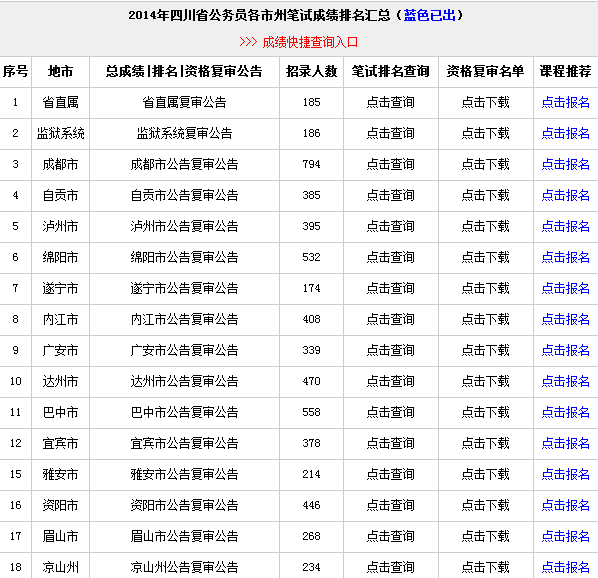Click 点击查询 in the 成都市 row

[x=391, y=164]
